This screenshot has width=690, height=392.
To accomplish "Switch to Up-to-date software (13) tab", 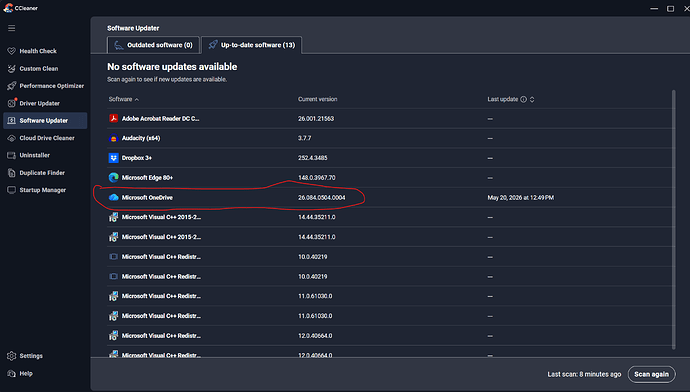I will pyautogui.click(x=252, y=45).
